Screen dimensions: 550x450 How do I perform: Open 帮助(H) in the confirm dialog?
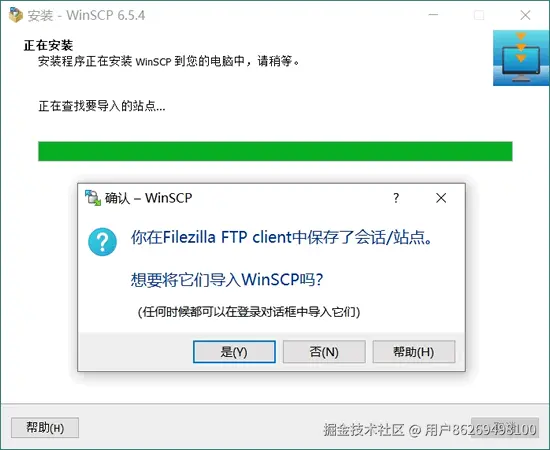pos(414,351)
